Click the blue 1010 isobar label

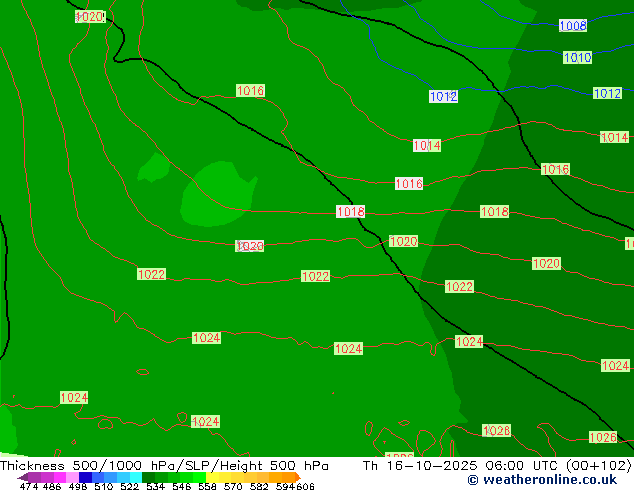[x=577, y=57]
